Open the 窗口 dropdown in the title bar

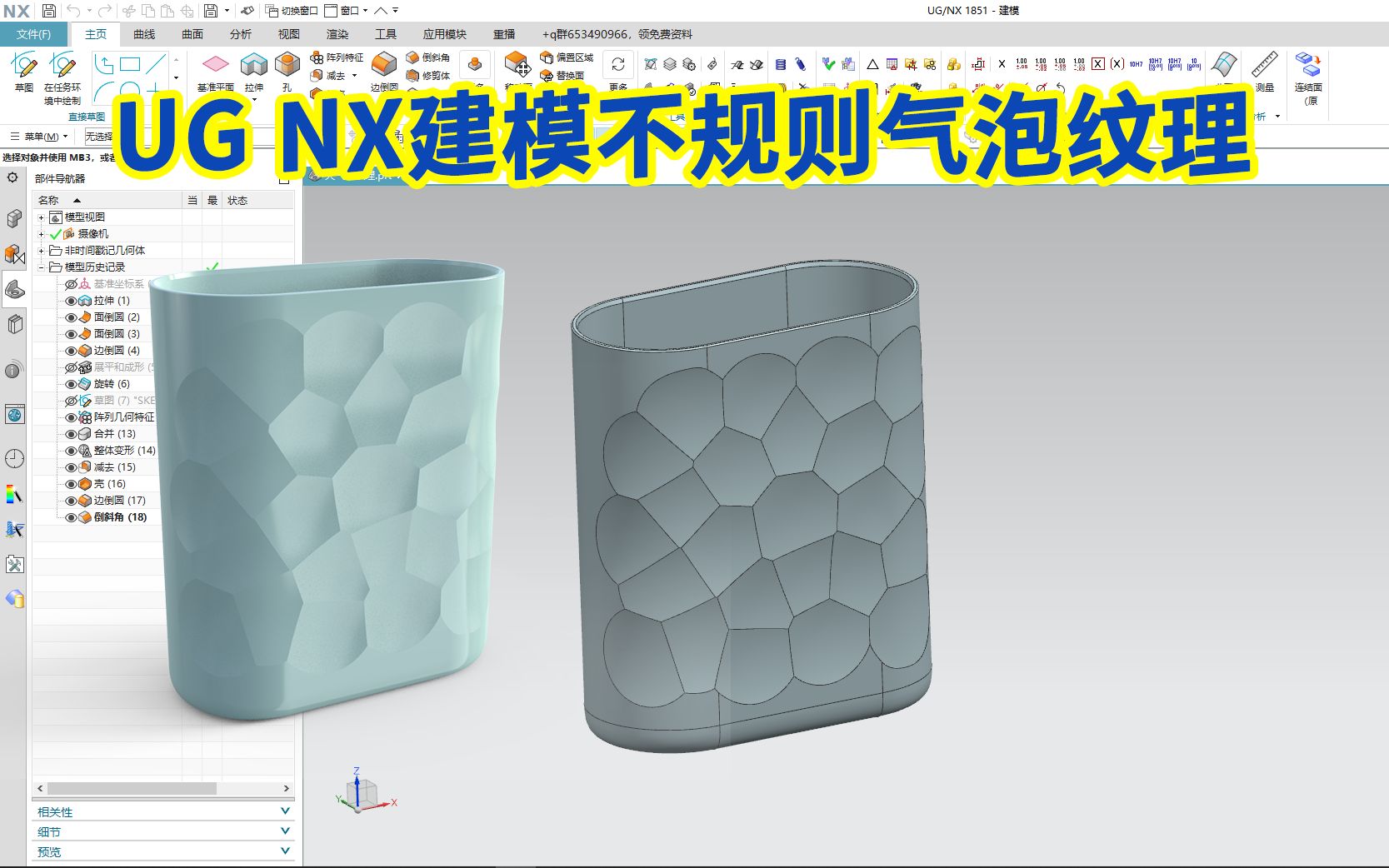pyautogui.click(x=347, y=11)
